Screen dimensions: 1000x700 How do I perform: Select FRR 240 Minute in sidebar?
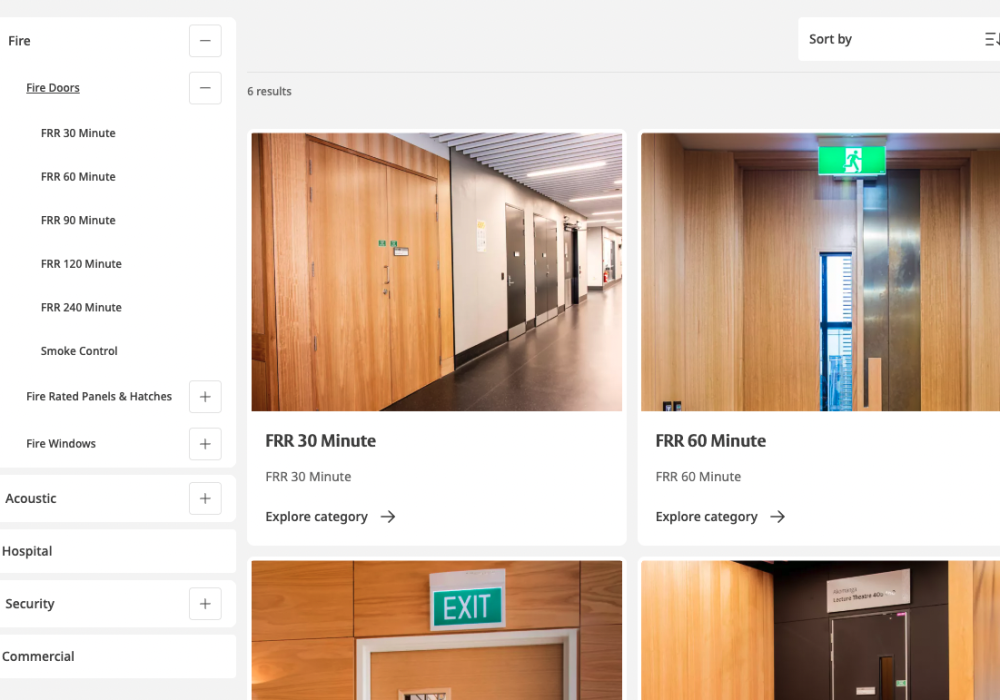coord(81,307)
